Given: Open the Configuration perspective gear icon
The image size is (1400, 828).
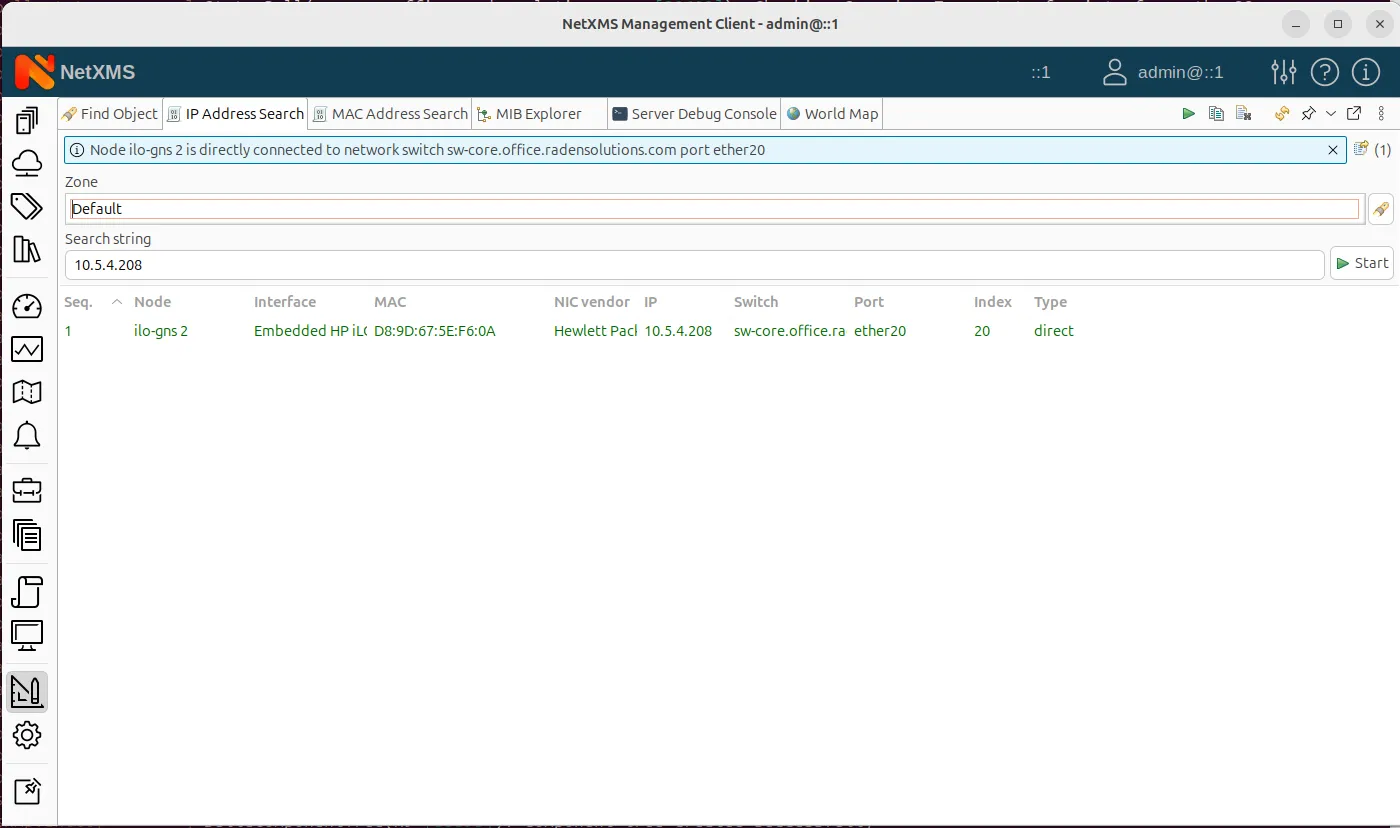Looking at the screenshot, I should [27, 736].
